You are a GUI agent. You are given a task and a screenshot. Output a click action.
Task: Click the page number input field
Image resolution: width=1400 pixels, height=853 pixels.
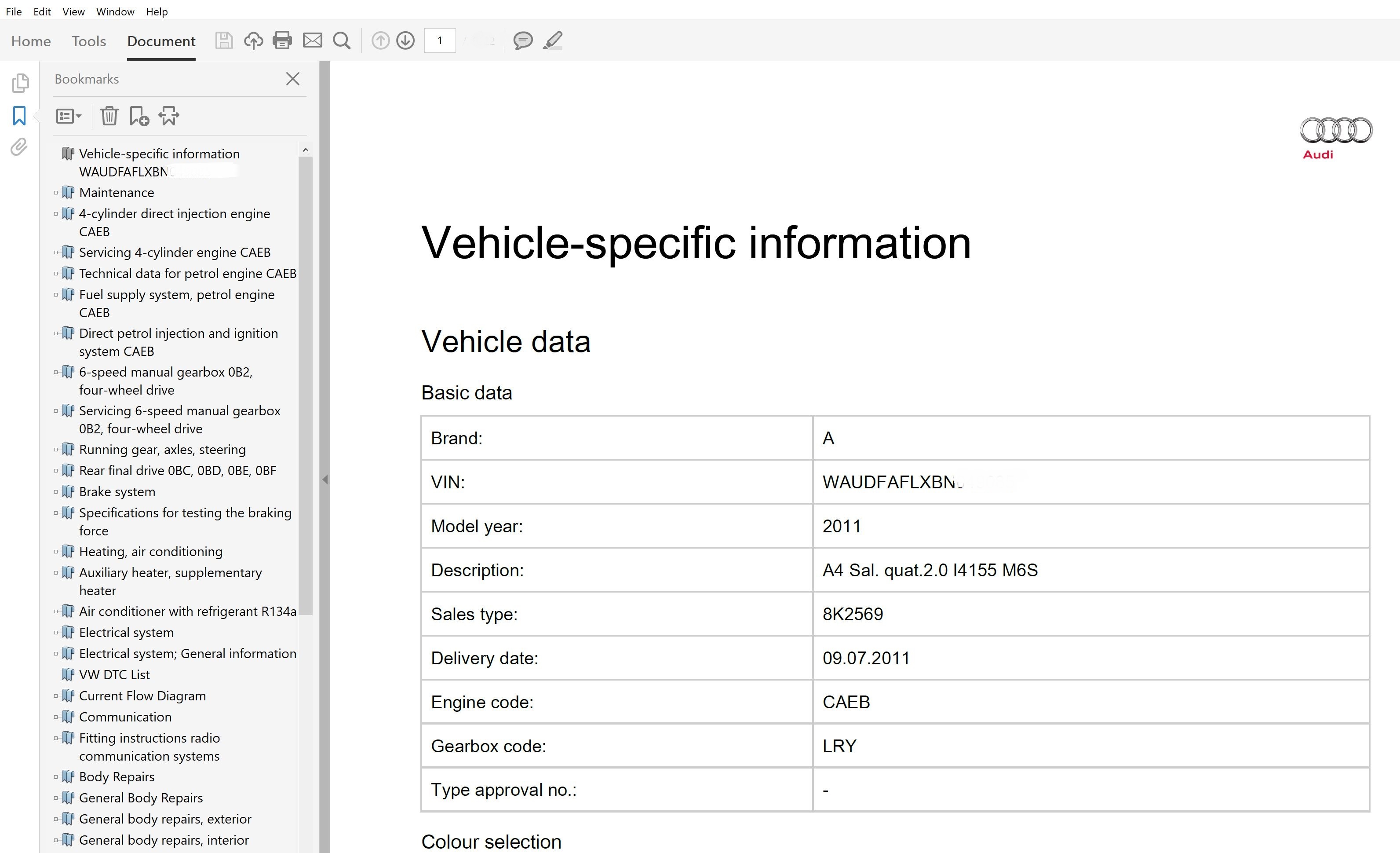(440, 40)
